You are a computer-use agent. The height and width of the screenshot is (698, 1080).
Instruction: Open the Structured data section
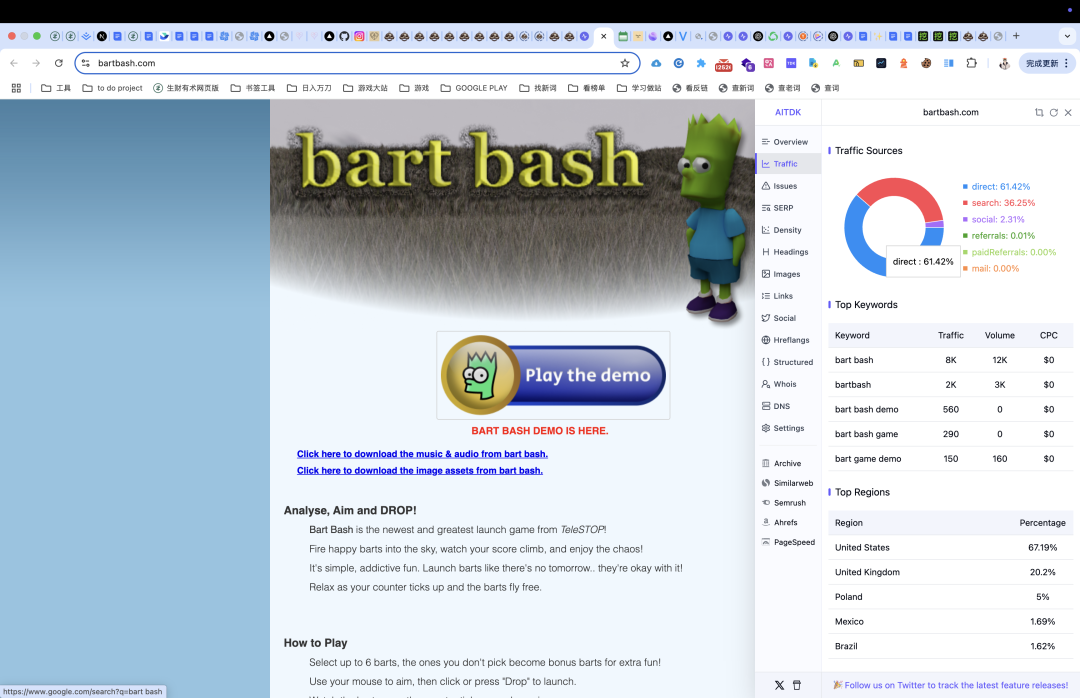(x=787, y=362)
